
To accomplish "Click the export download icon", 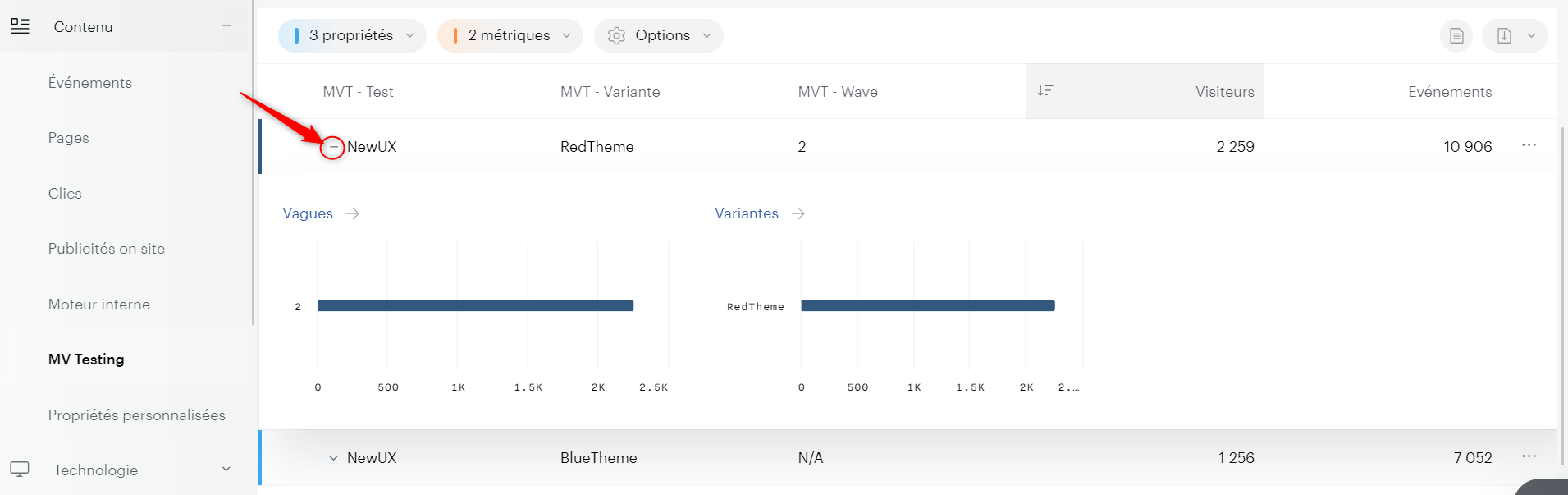I will (x=1504, y=35).
